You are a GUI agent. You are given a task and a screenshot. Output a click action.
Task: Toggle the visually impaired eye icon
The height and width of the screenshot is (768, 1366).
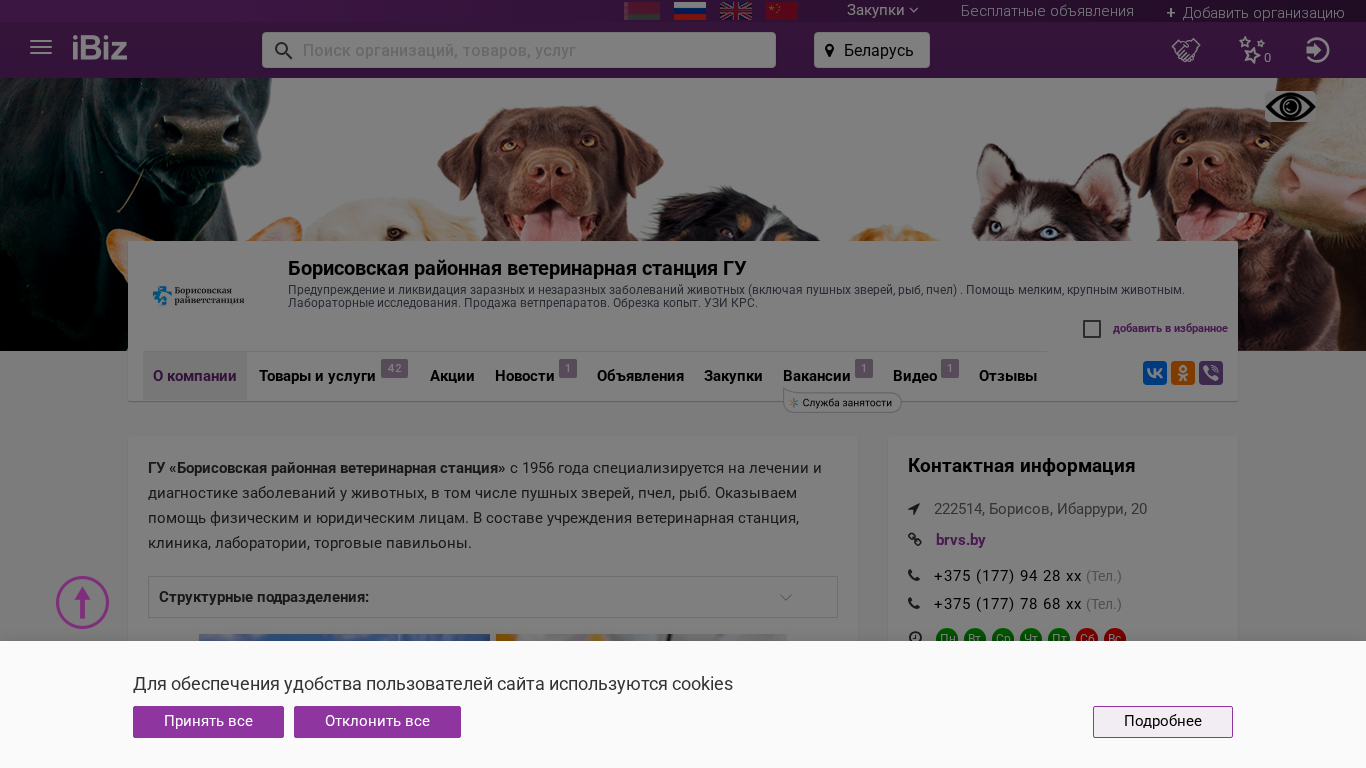tap(1290, 107)
